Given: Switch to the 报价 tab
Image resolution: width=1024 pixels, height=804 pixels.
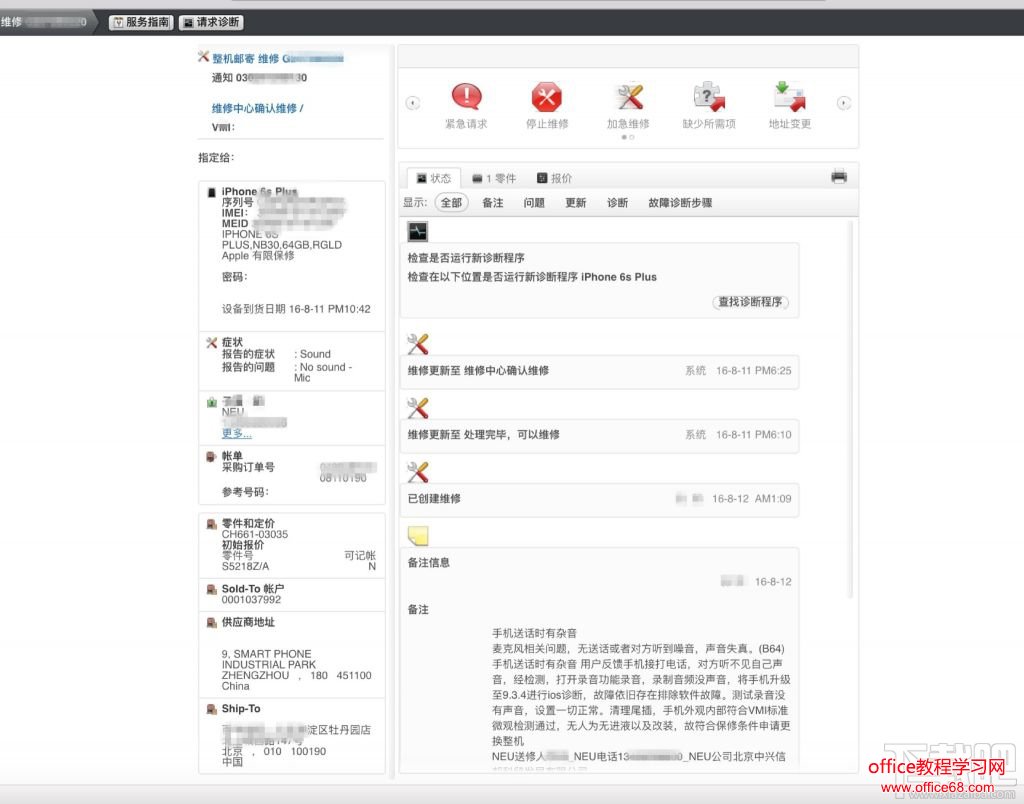Looking at the screenshot, I should pos(554,178).
